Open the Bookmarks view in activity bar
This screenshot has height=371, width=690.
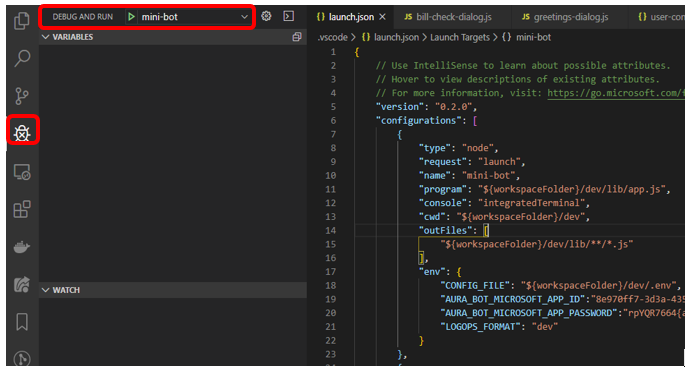[22, 322]
